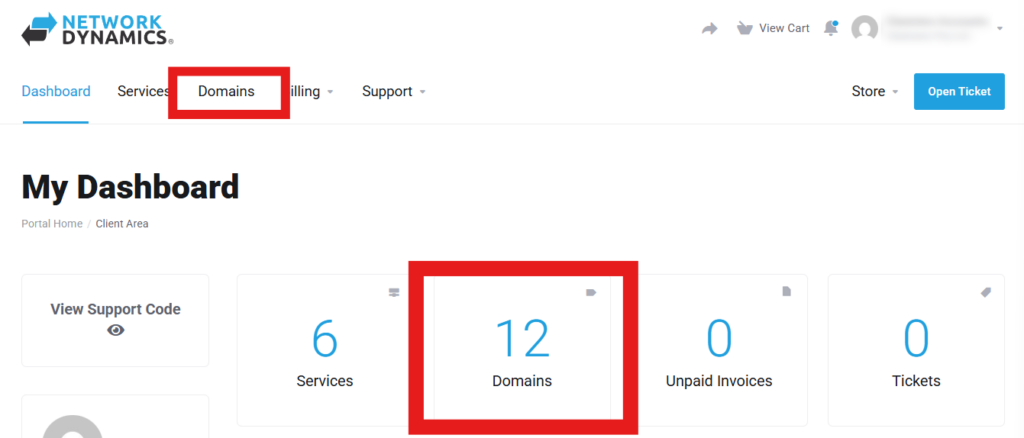Open the 6 Services tile

pos(325,350)
